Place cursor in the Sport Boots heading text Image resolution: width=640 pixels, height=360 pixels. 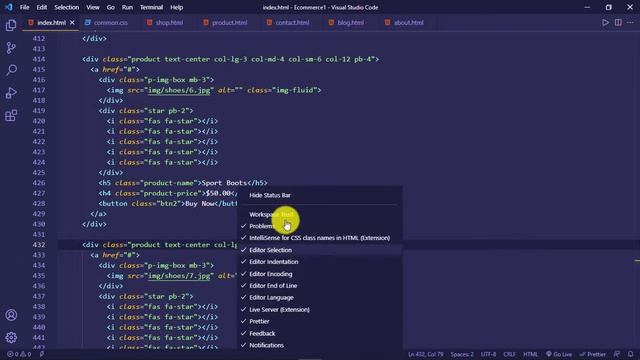point(224,183)
